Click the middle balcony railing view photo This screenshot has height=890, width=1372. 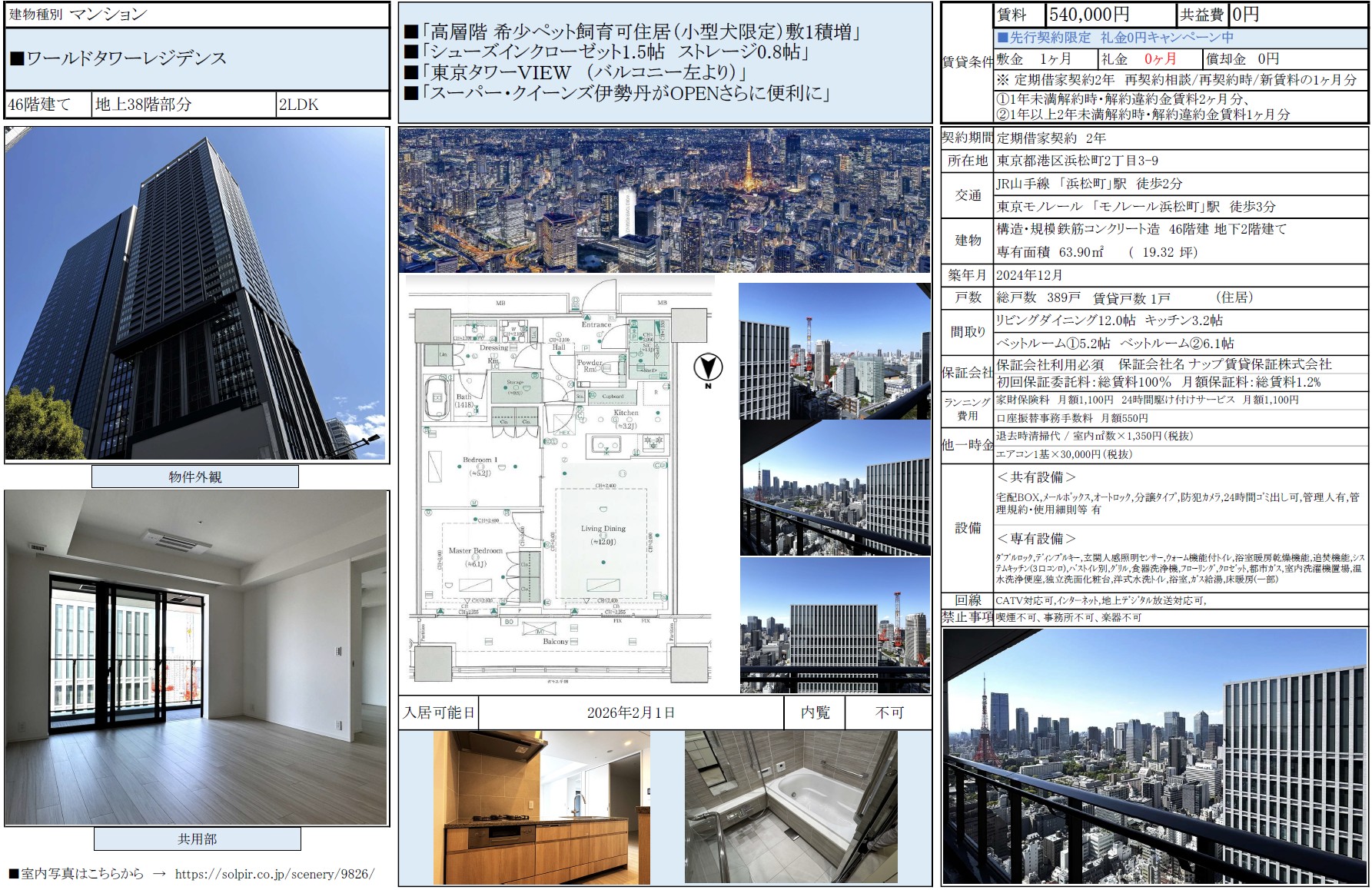coord(835,488)
